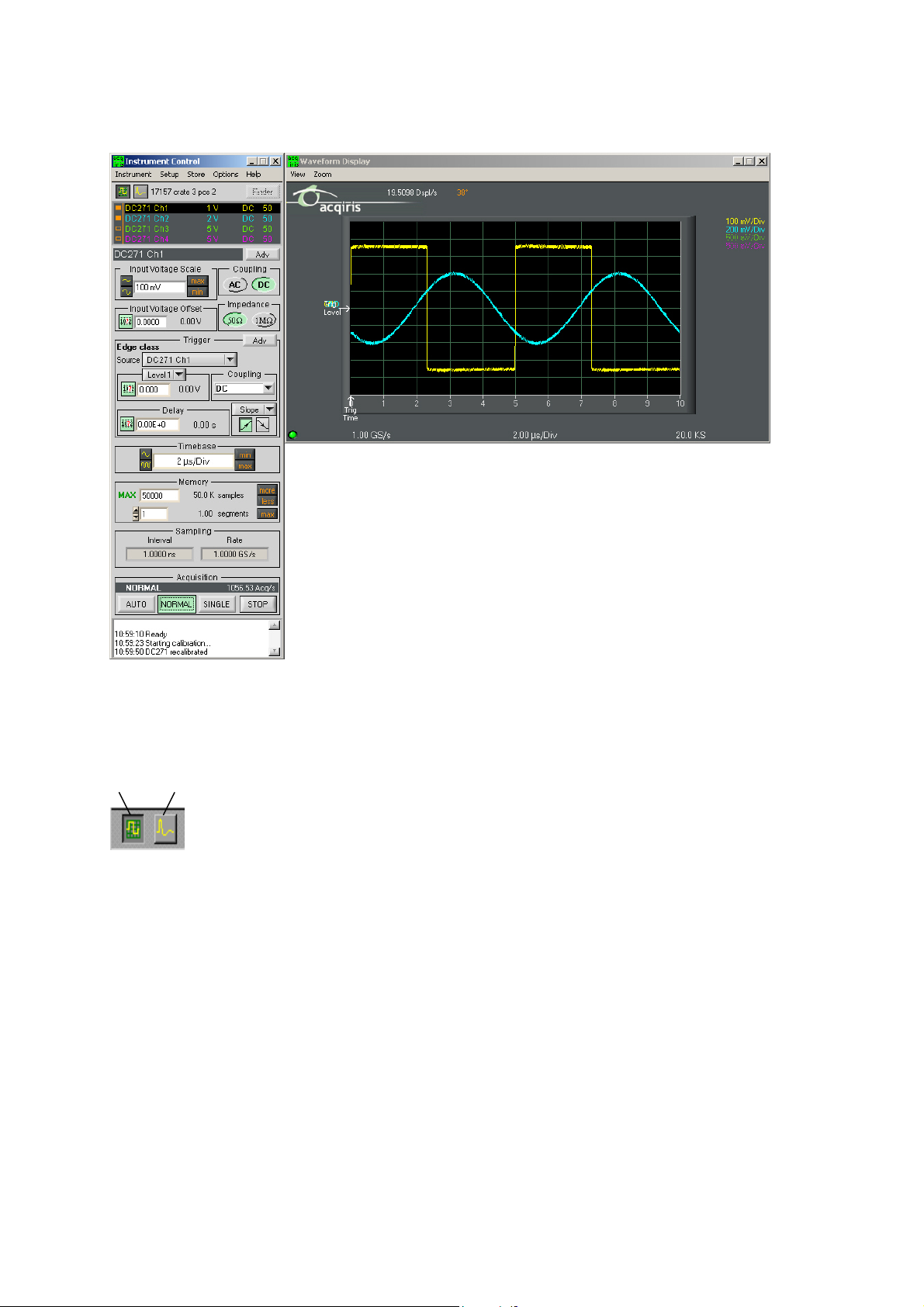Screen dimensions: 924x1307
Task: Select positive (rising) trigger slope icon
Action: coord(245,425)
